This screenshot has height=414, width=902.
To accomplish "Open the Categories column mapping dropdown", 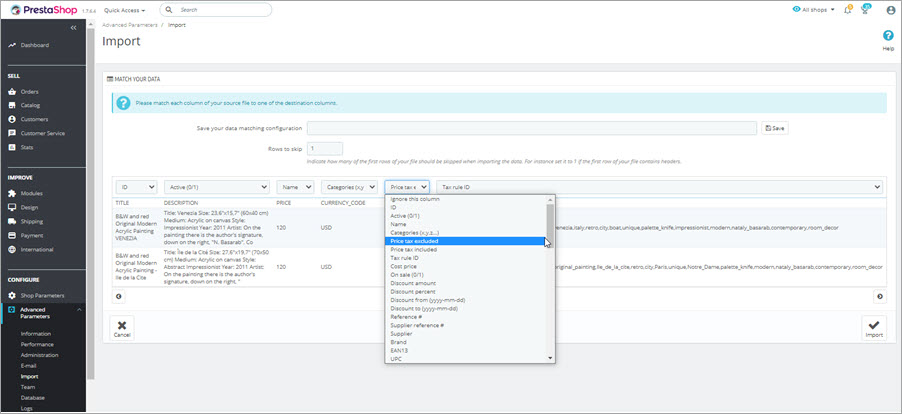I will [x=349, y=187].
